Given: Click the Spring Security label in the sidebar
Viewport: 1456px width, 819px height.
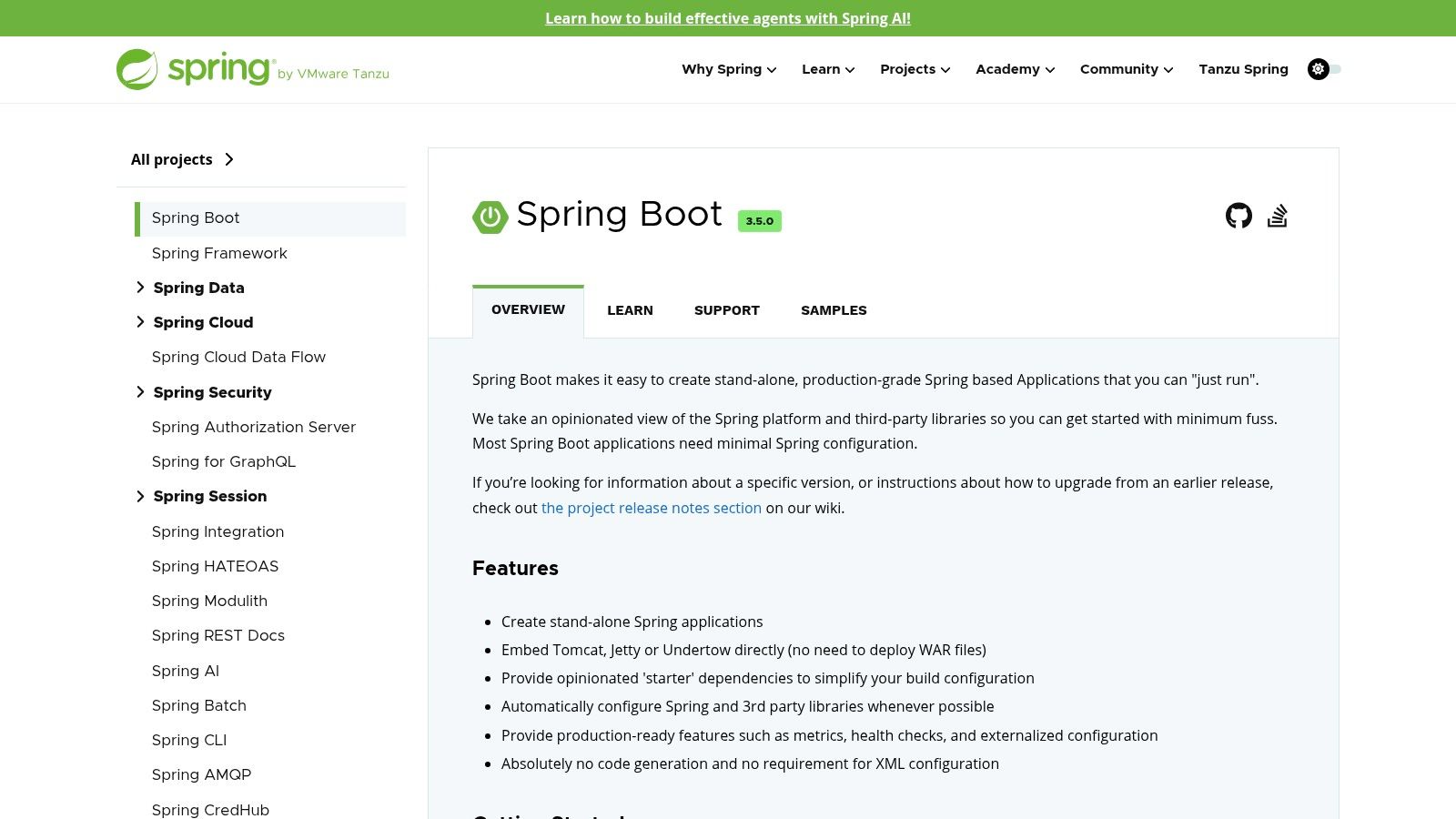Looking at the screenshot, I should 213,392.
